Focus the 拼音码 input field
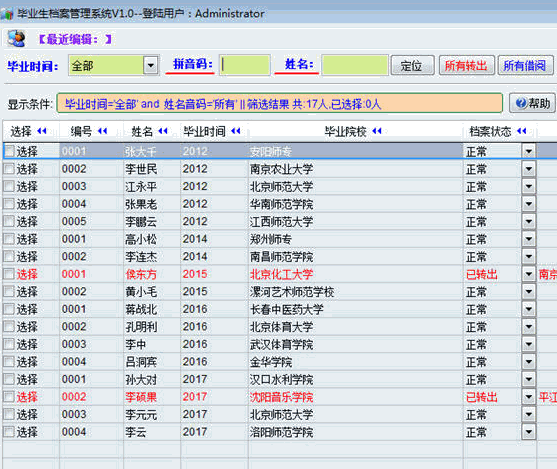The image size is (557, 469). pos(245,65)
